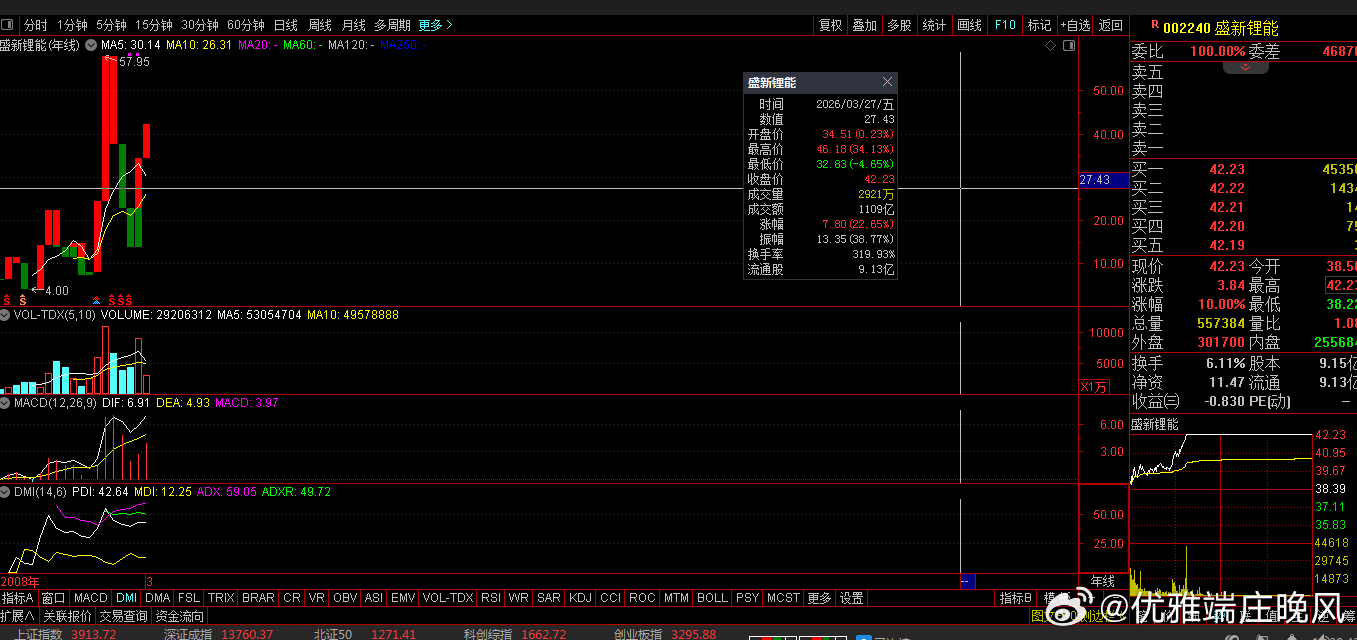Viewport: 1357px width, 640px height.
Task: Select the 窗口 tab
Action: tap(54, 598)
